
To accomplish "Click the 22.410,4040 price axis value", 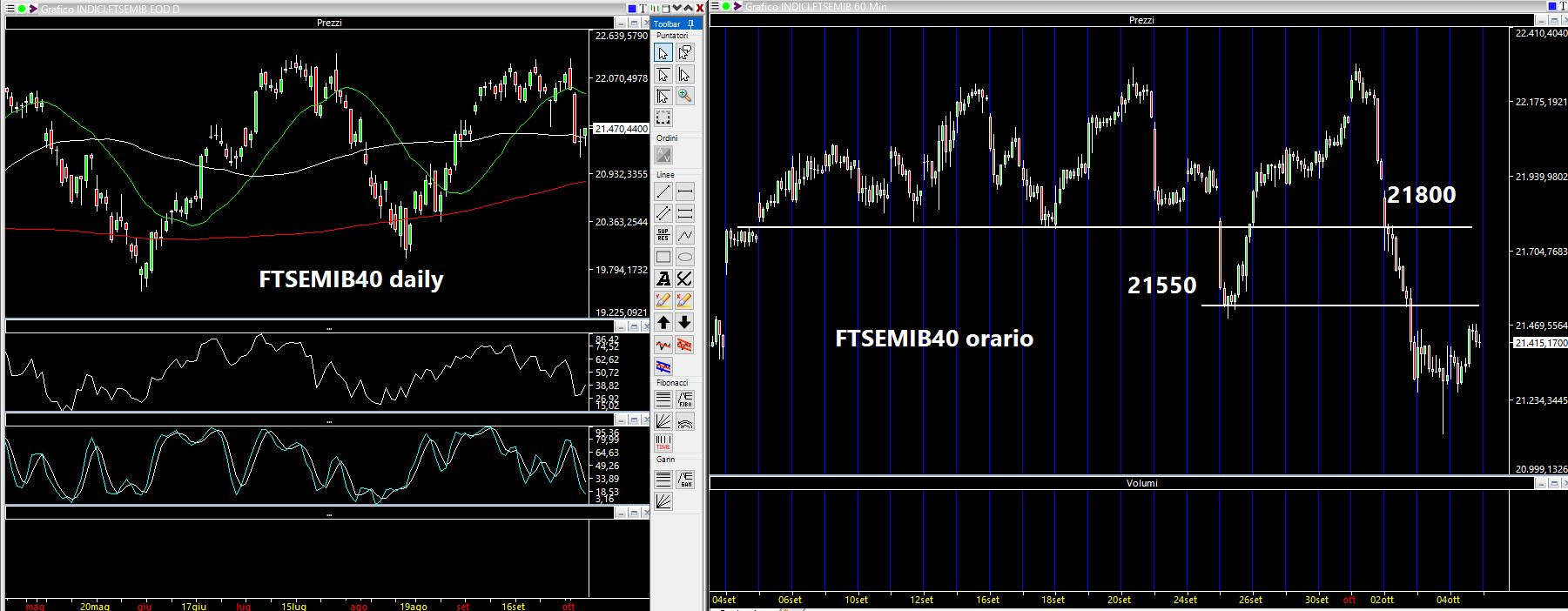I will tap(1542, 33).
